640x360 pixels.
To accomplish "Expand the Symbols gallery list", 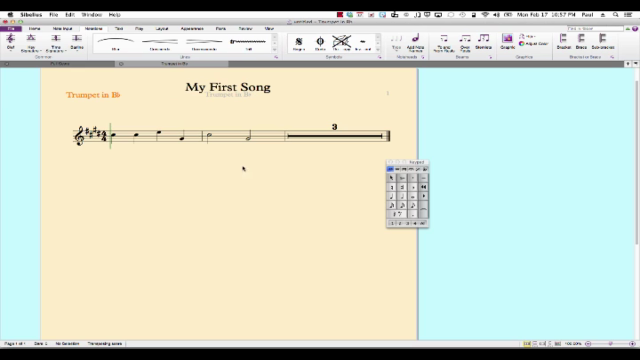I will point(378,50).
